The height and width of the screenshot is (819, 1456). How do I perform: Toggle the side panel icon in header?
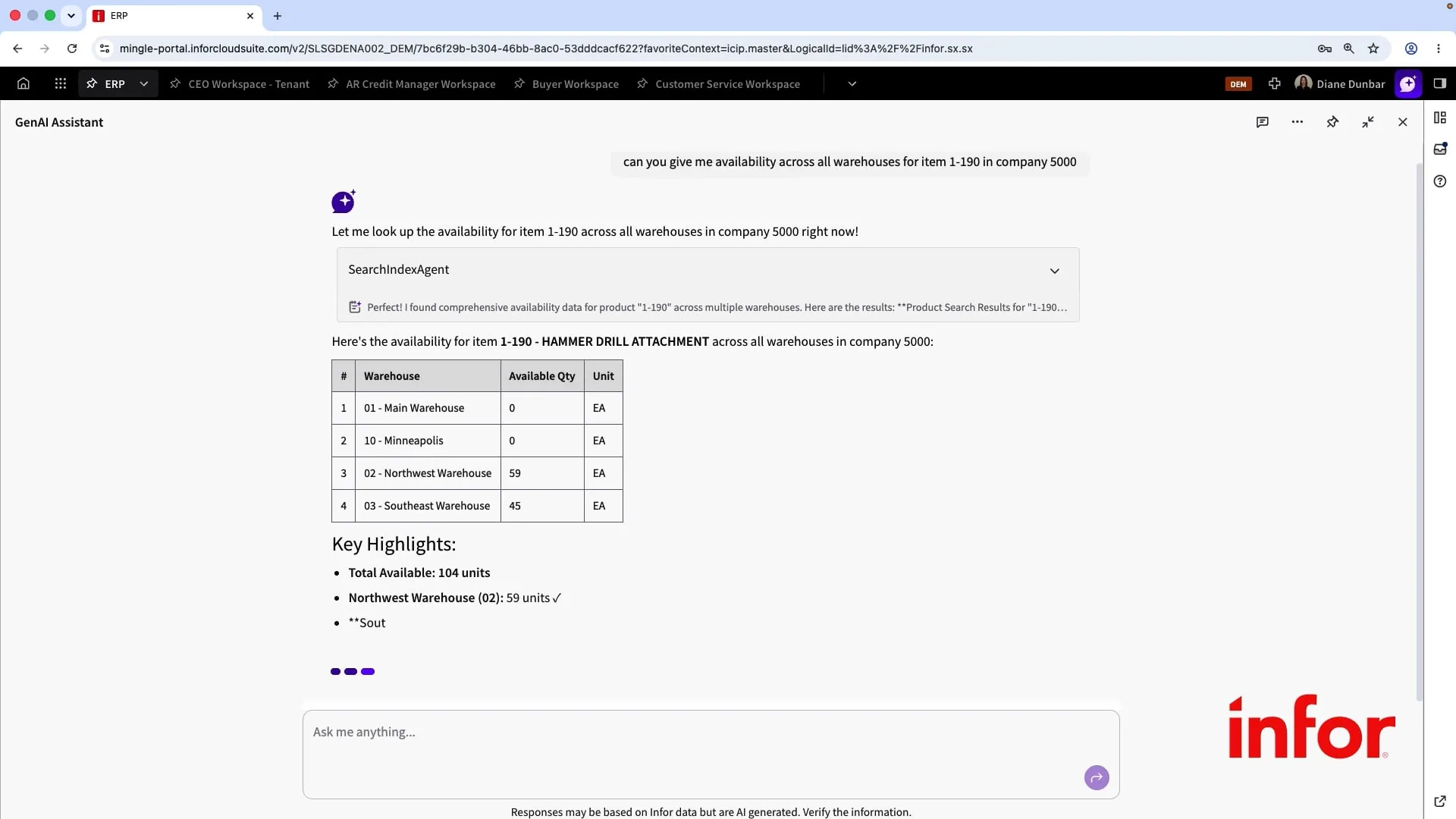[x=1439, y=83]
